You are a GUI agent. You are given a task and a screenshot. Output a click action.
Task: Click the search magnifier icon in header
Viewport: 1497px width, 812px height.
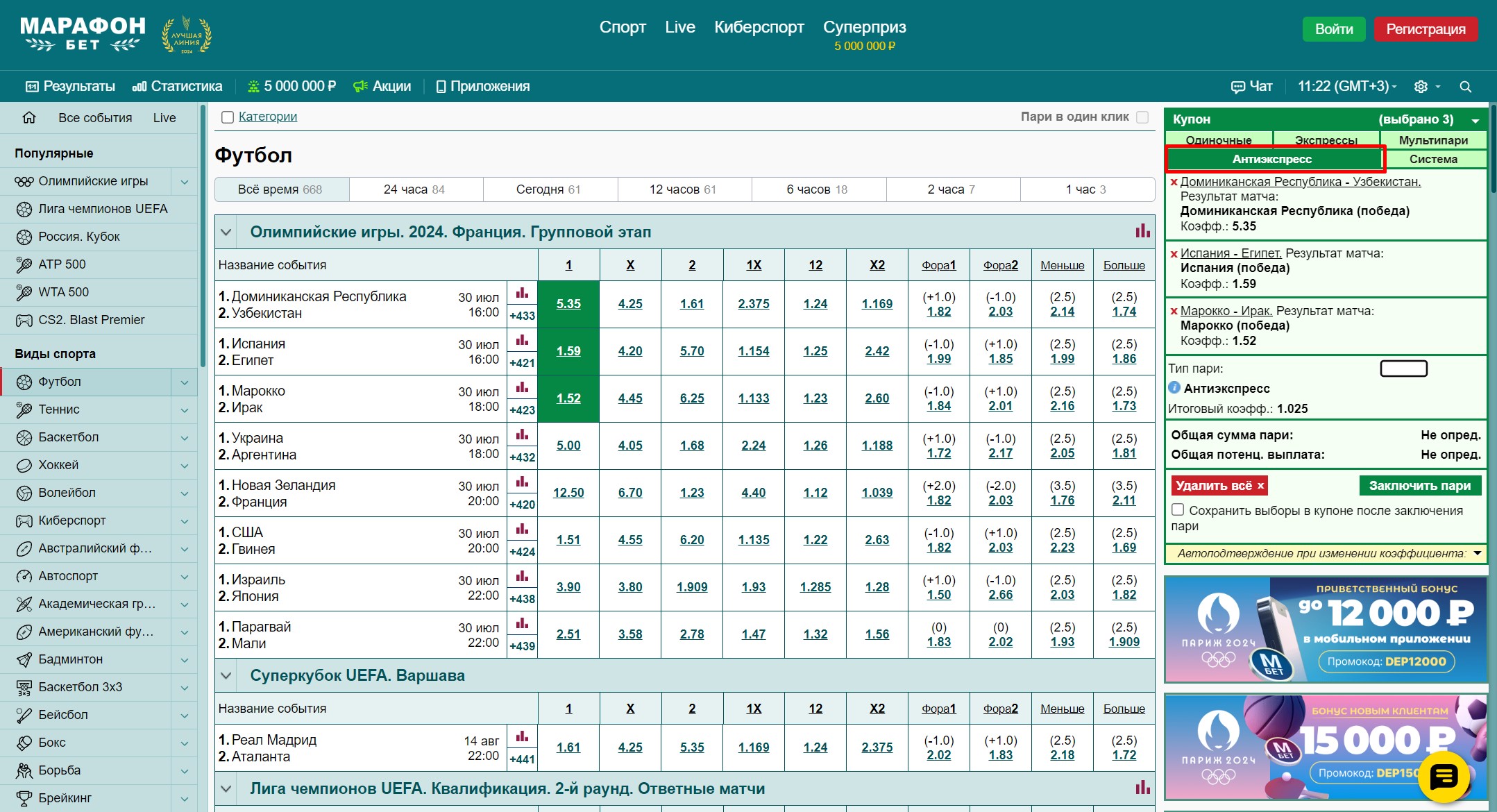point(1465,87)
